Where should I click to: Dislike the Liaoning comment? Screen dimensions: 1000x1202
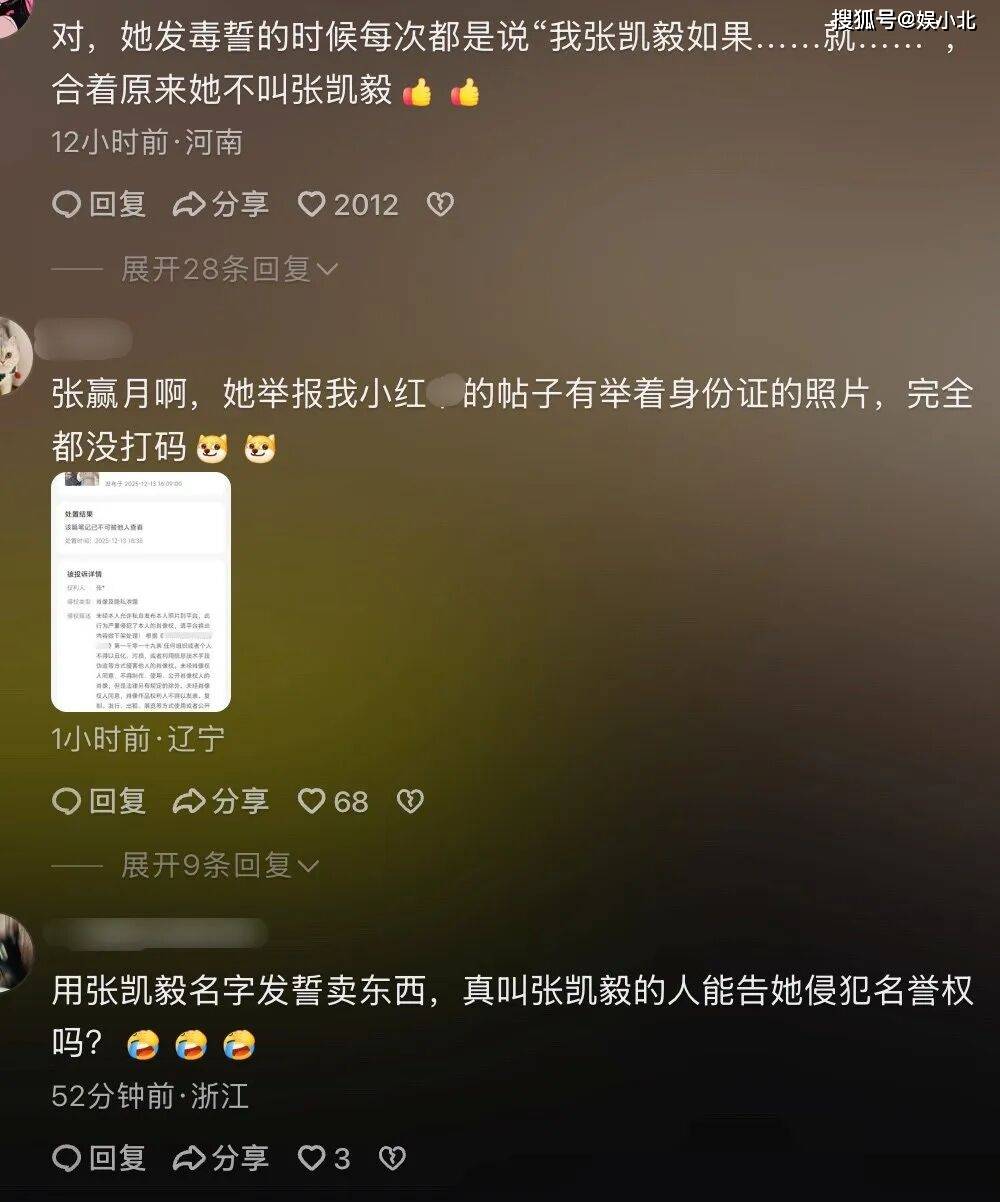[x=410, y=800]
